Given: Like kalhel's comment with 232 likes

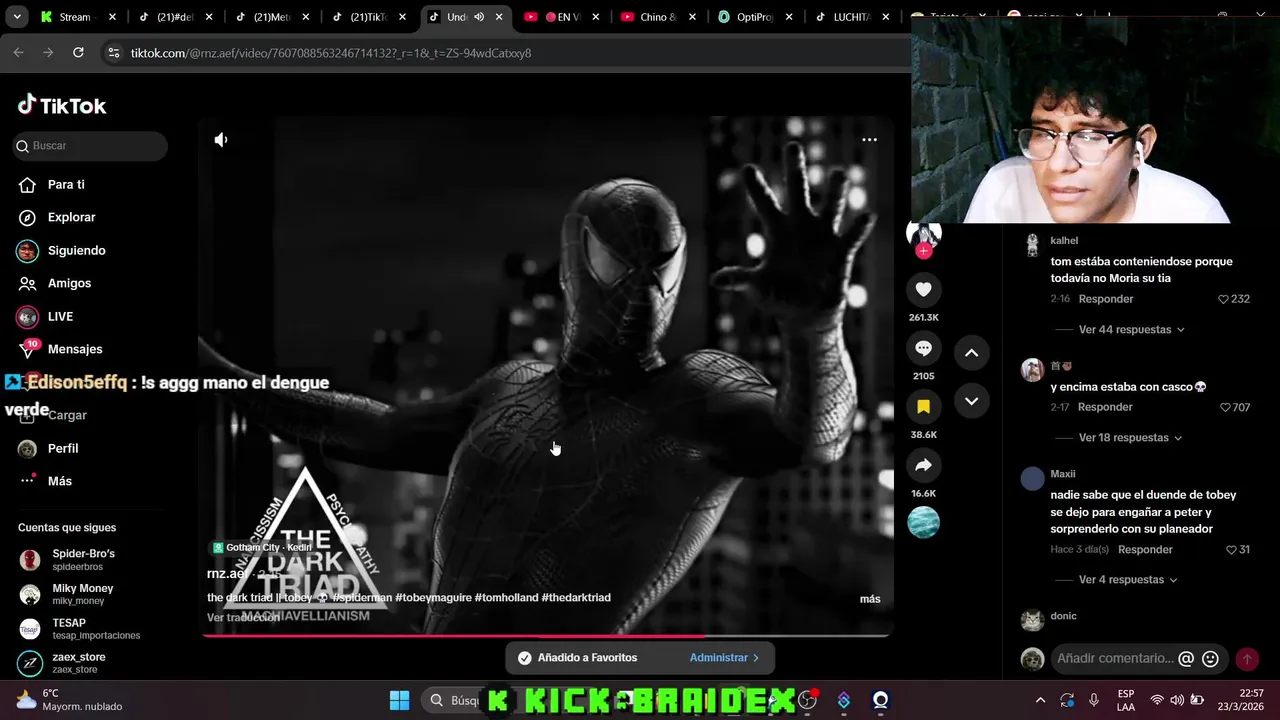Looking at the screenshot, I should click(x=1234, y=299).
